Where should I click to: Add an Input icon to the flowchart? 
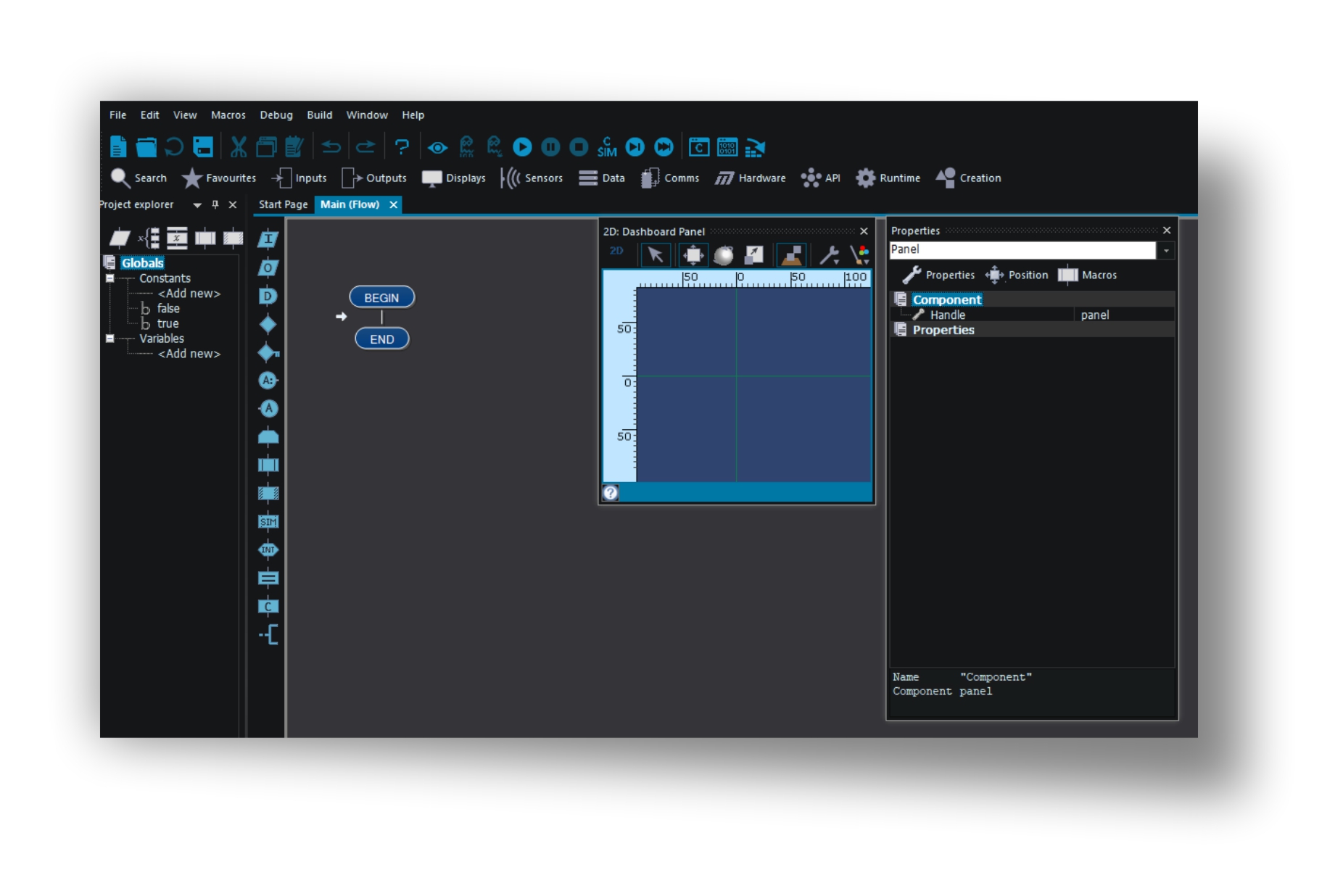(268, 239)
